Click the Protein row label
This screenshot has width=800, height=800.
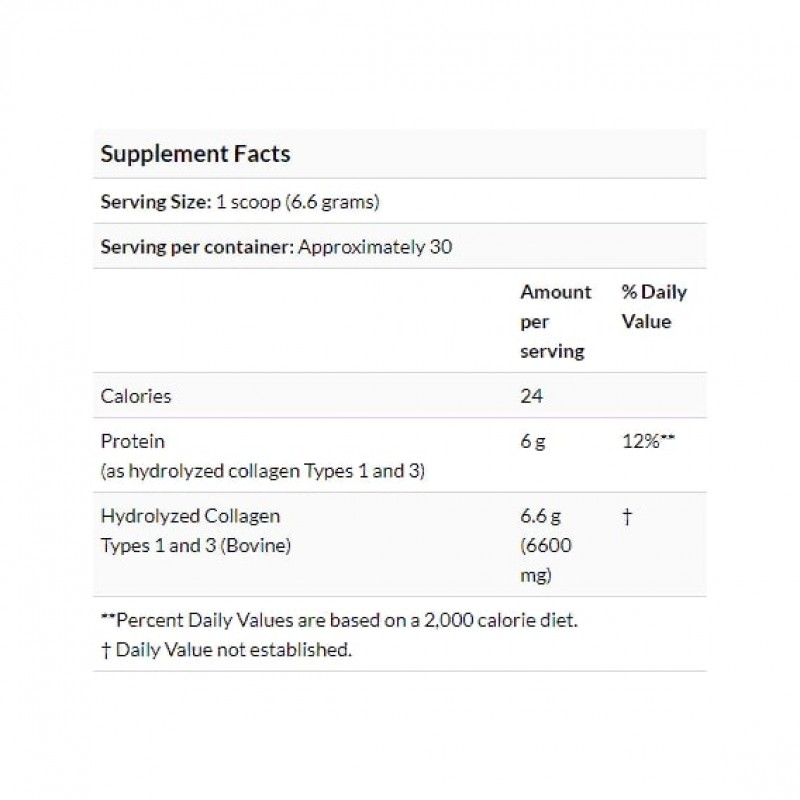point(133,440)
